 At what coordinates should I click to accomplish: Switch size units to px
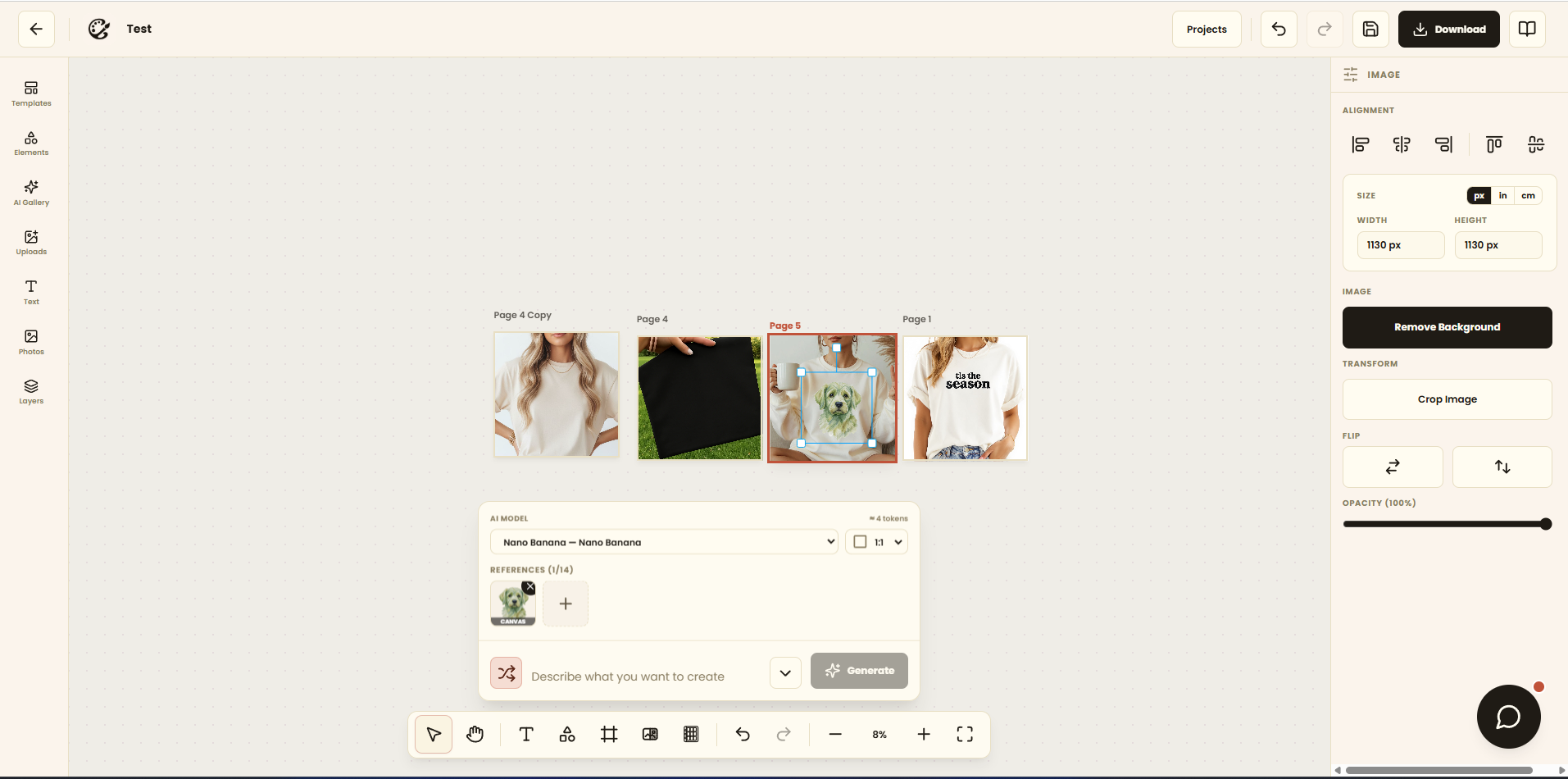(1479, 195)
